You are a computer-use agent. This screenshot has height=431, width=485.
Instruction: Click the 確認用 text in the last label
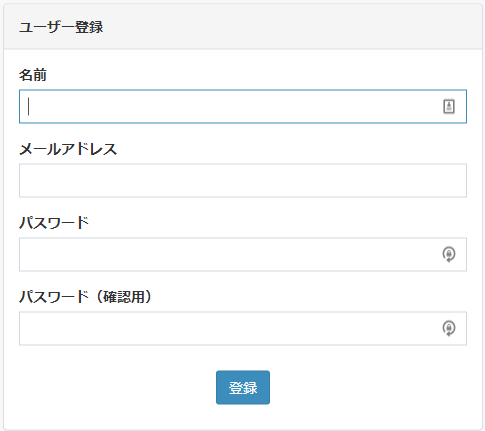coord(123,297)
